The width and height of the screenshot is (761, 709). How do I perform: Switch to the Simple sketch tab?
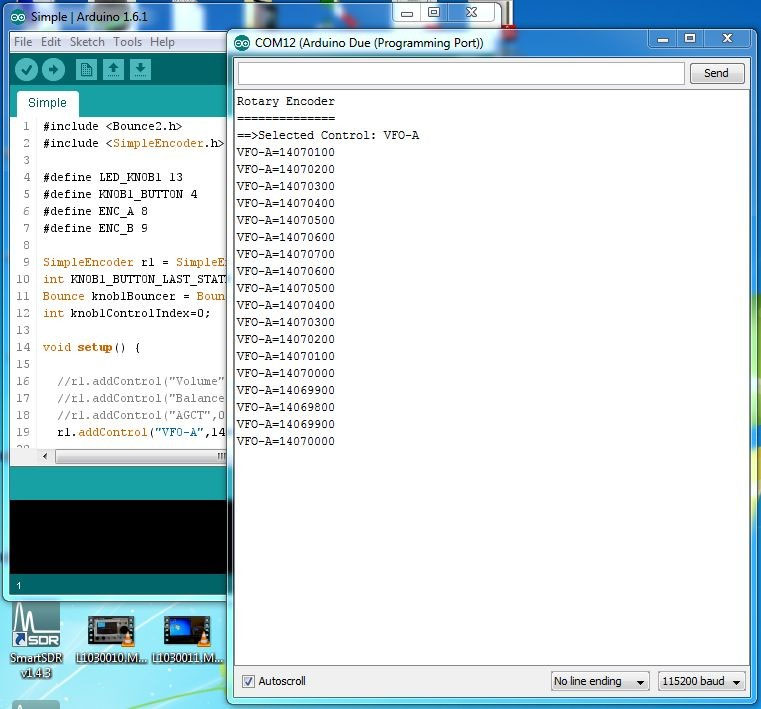pyautogui.click(x=47, y=103)
